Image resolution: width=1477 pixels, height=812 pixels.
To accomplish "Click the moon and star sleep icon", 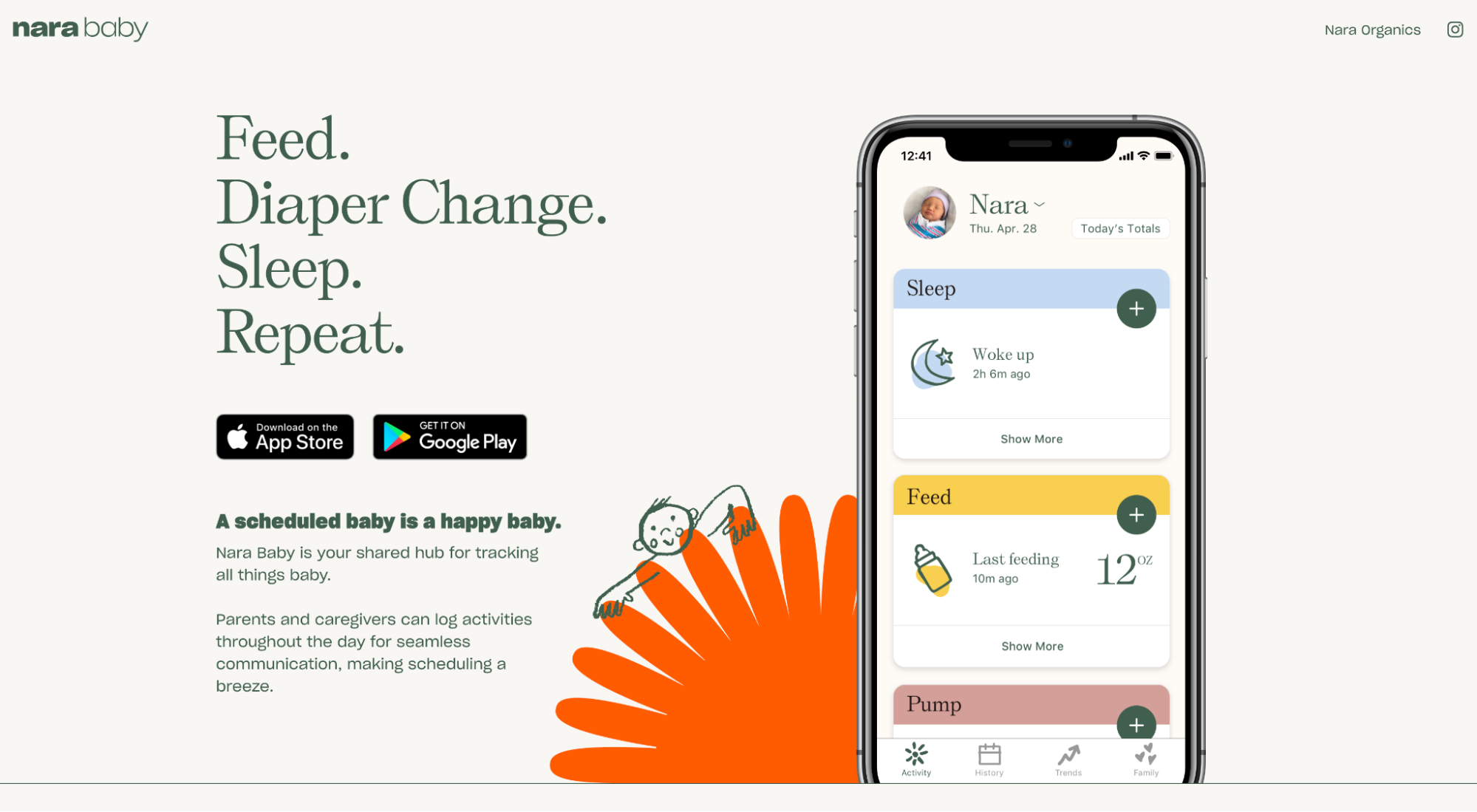I will [x=932, y=364].
